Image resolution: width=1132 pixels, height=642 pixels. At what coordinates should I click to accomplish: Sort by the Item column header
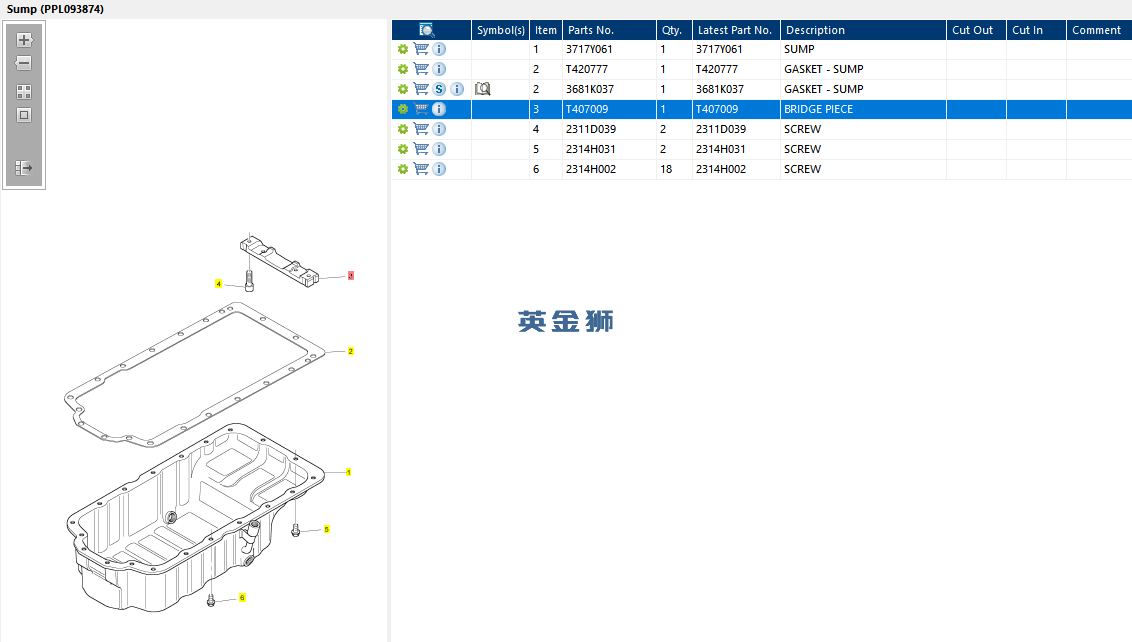(x=546, y=30)
